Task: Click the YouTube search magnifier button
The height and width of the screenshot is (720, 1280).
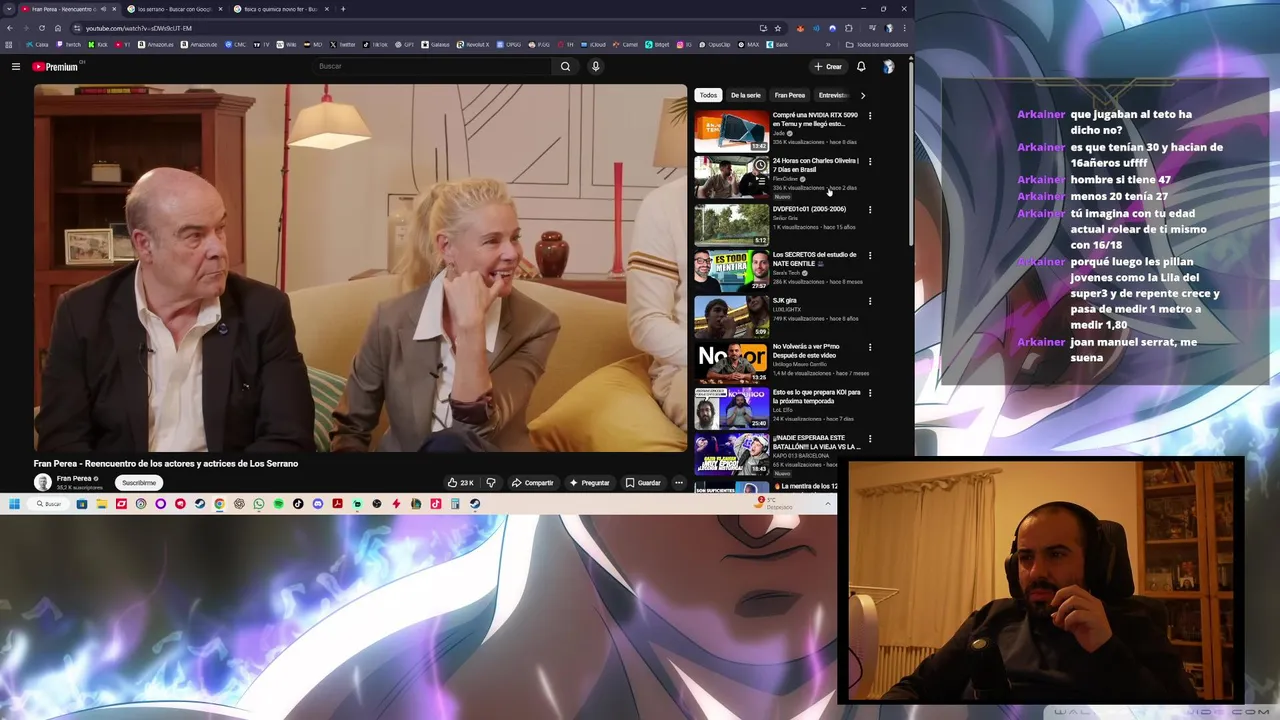Action: 565,66
